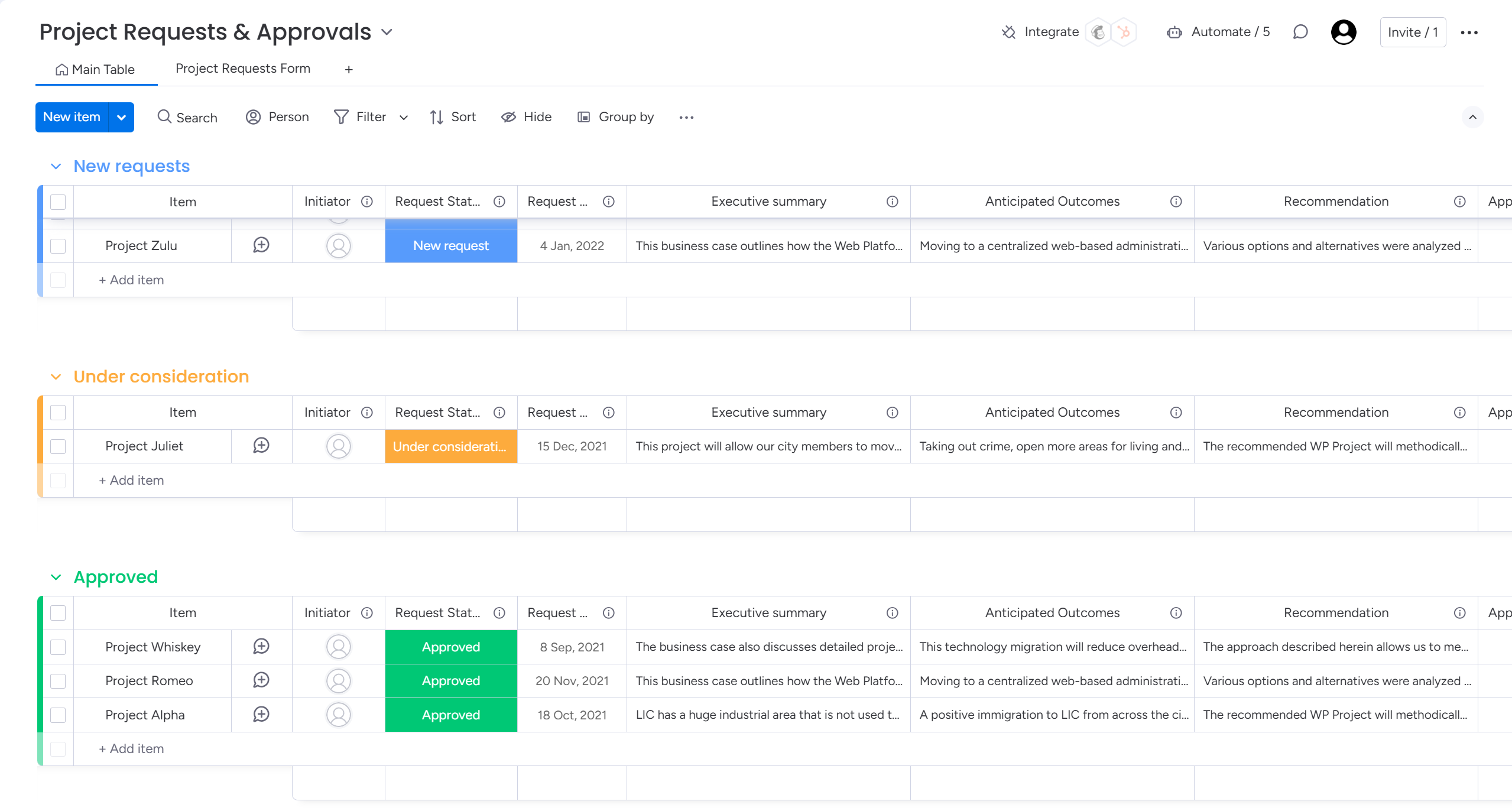
Task: Click the New request status badge on Project Zulu
Action: click(x=451, y=246)
